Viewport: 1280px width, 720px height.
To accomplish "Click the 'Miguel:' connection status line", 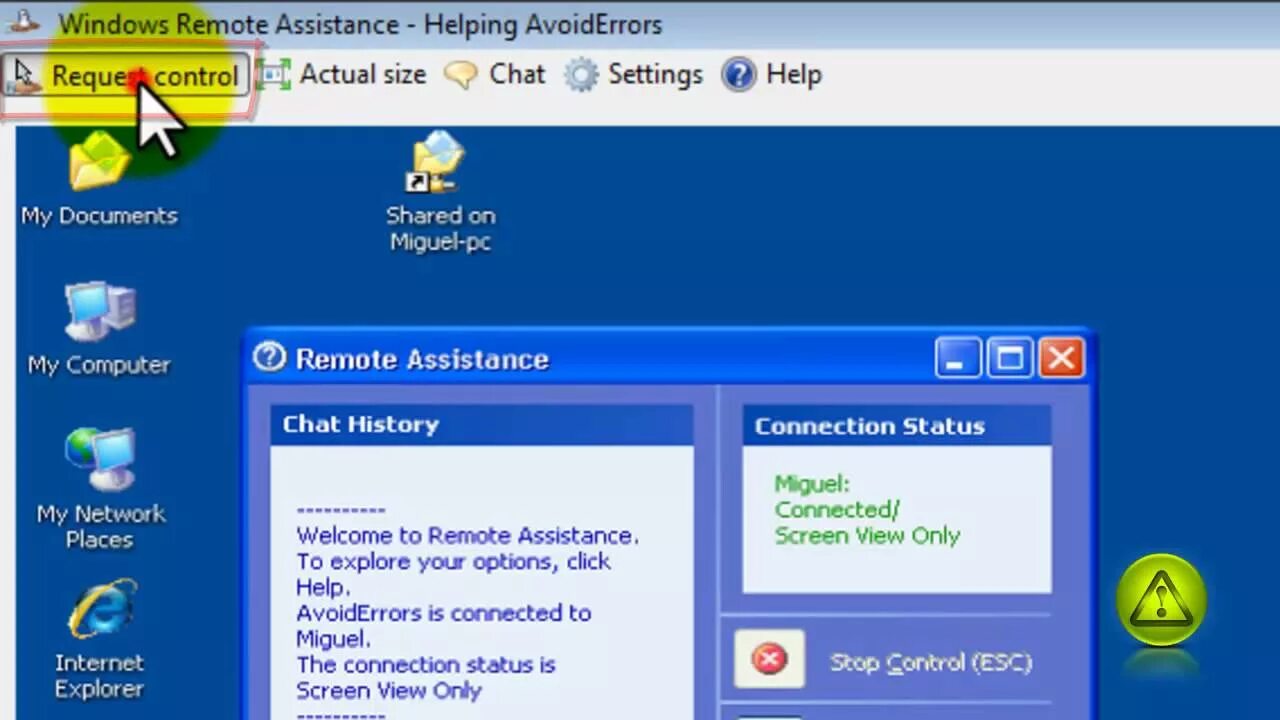I will pos(812,484).
